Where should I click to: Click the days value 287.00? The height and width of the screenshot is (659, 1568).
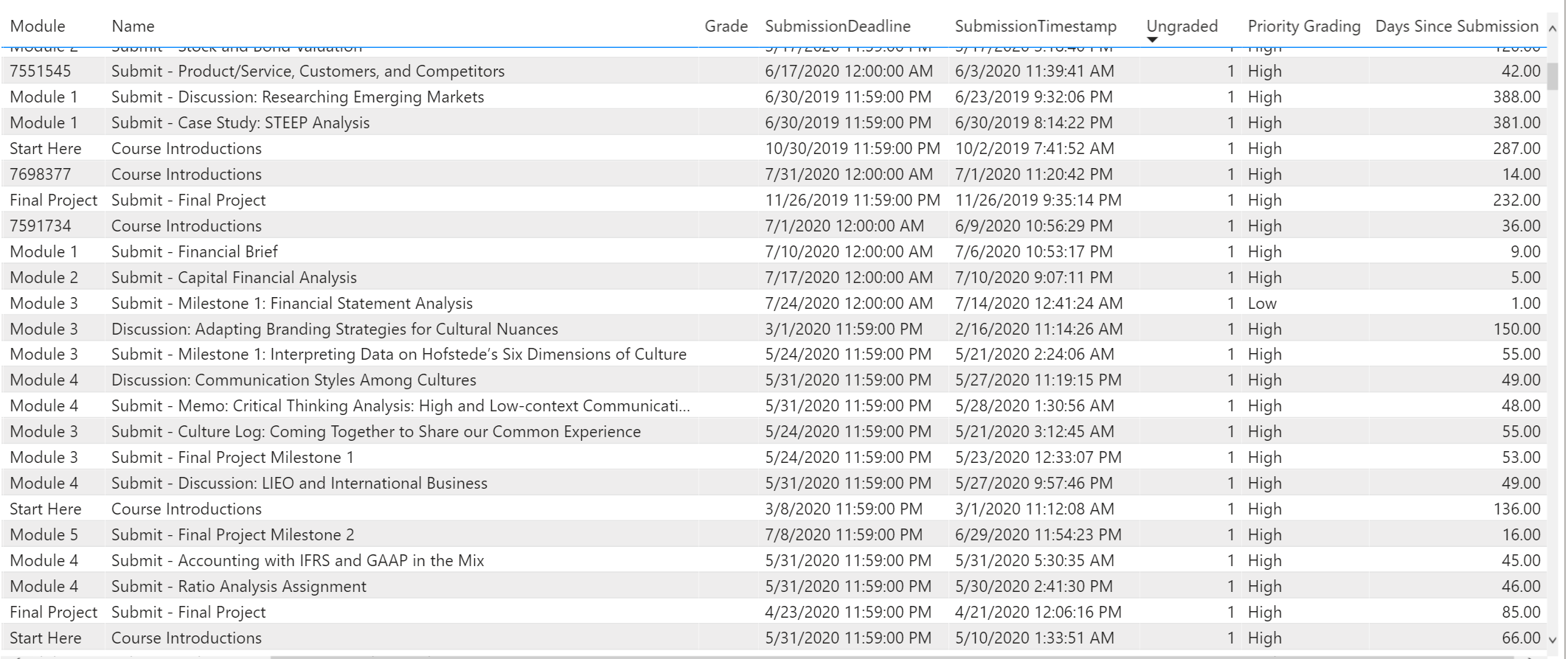click(1516, 149)
